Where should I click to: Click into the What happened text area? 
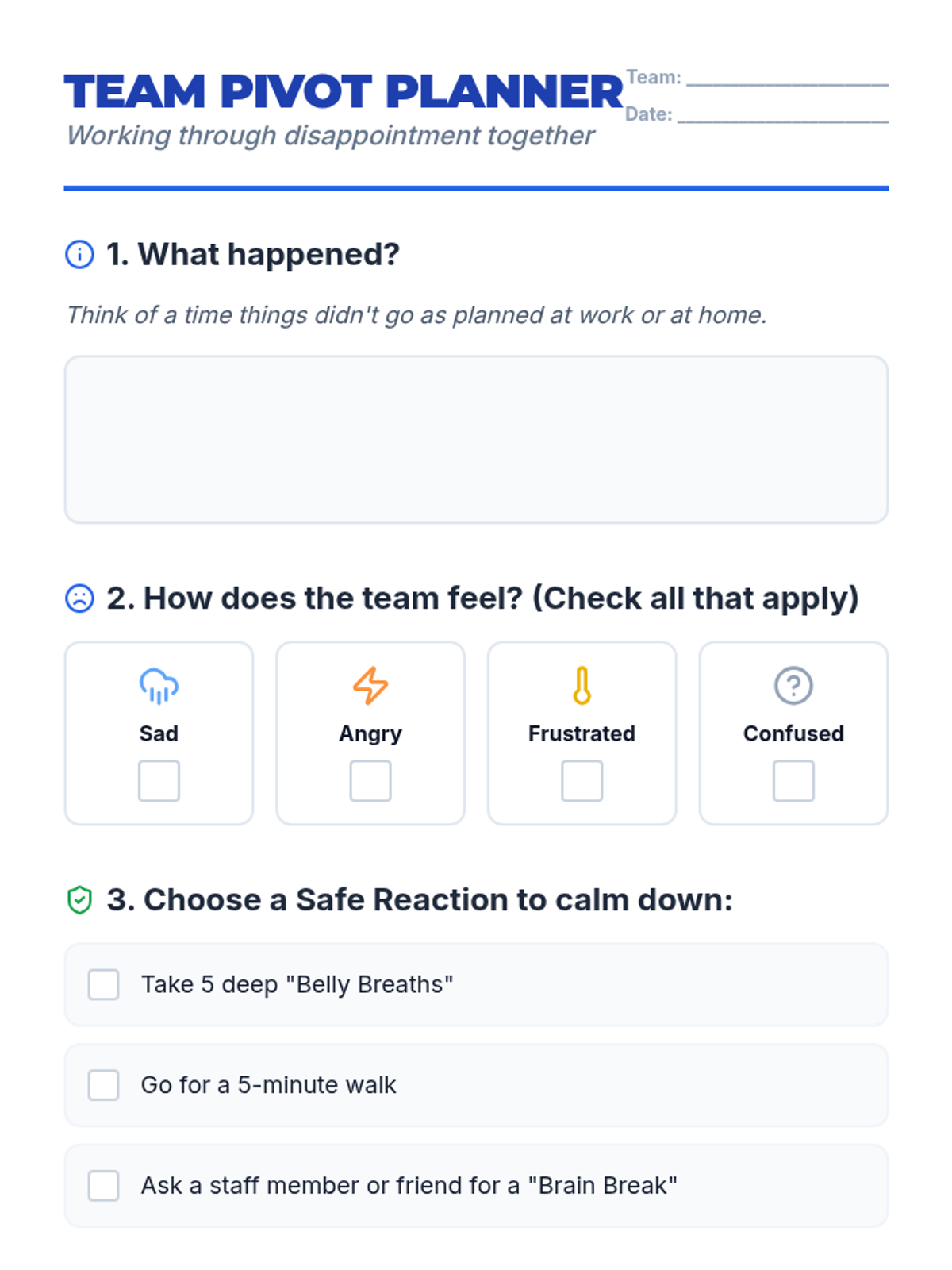476,440
